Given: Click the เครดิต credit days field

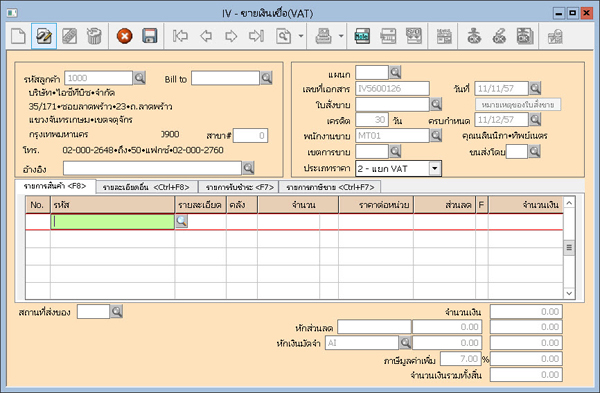Looking at the screenshot, I should pyautogui.click(x=372, y=120).
